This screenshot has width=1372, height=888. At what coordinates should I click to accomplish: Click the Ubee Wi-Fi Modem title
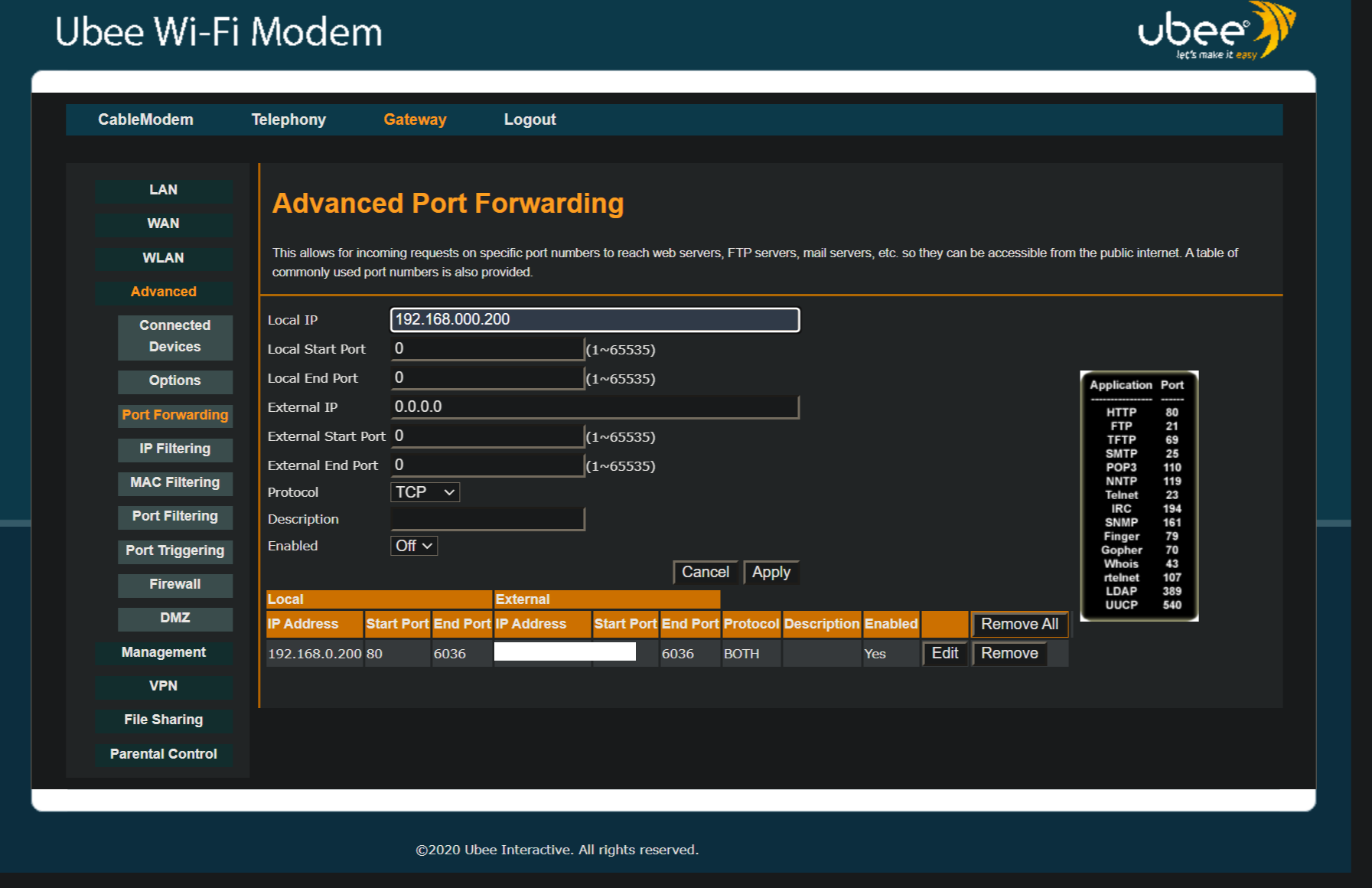pos(219,32)
